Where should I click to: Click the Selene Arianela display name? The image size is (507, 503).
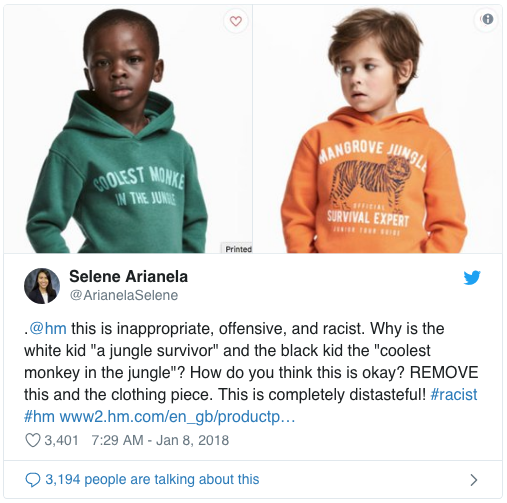tap(128, 276)
